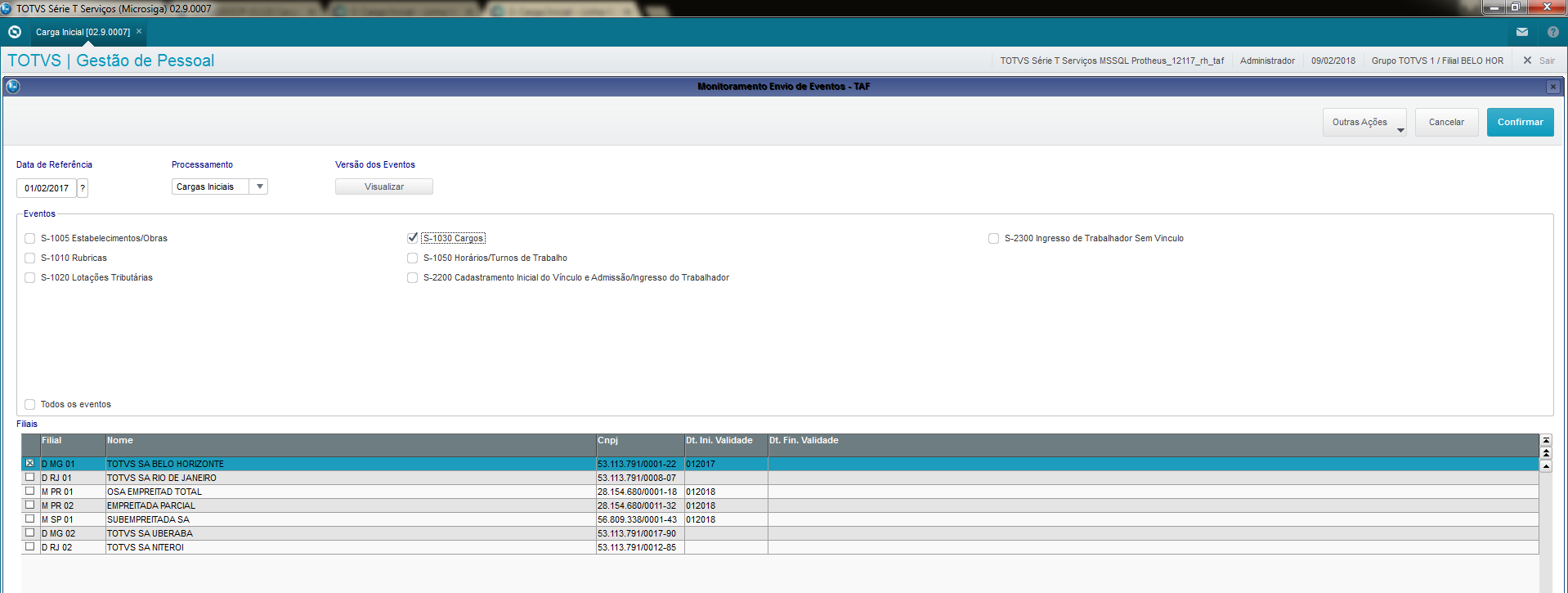Enable S-1050 Horários/Turnos de Trabalho checkbox
This screenshot has height=593, width=1568.
coord(413,258)
